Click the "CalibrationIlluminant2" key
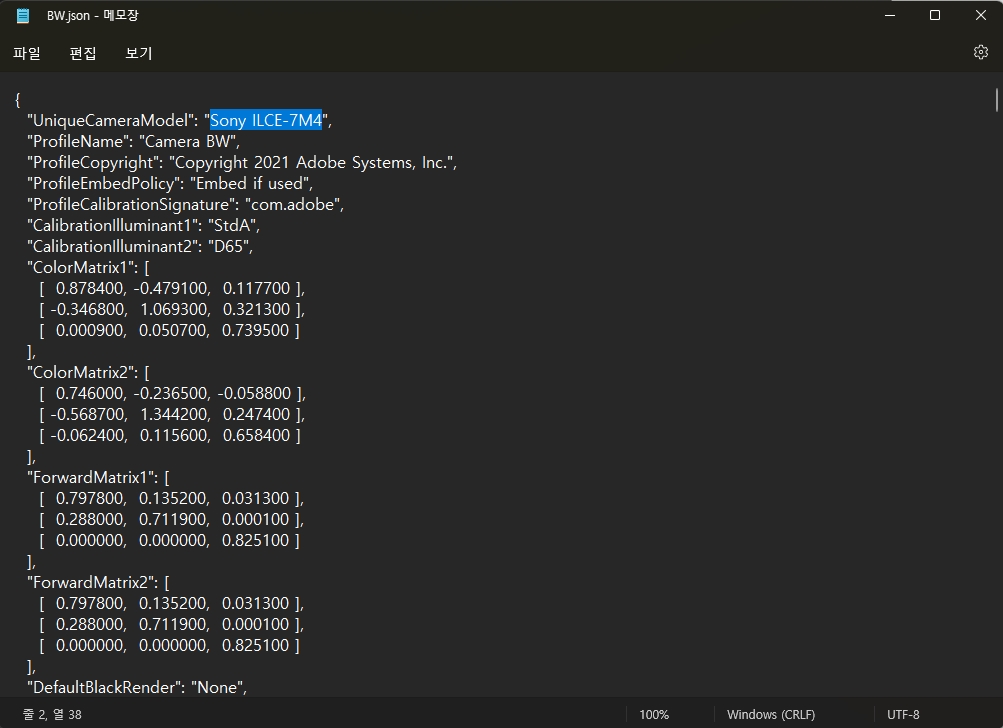The image size is (1003, 728). click(x=112, y=247)
